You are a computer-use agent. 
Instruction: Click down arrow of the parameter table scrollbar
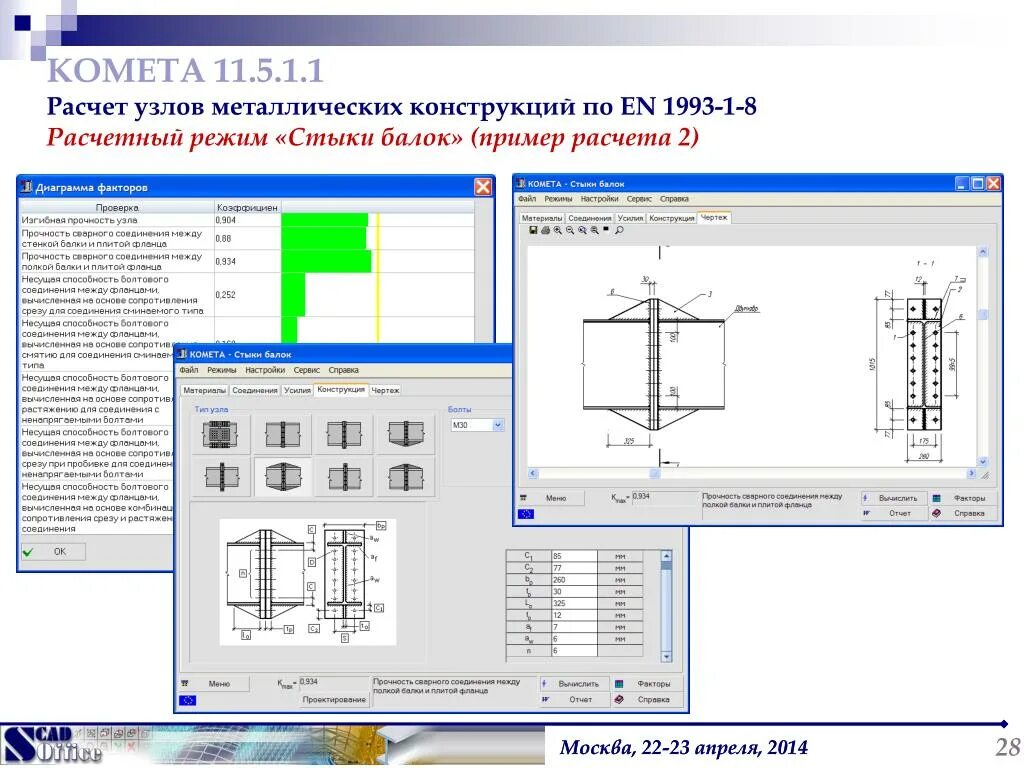pyautogui.click(x=666, y=656)
